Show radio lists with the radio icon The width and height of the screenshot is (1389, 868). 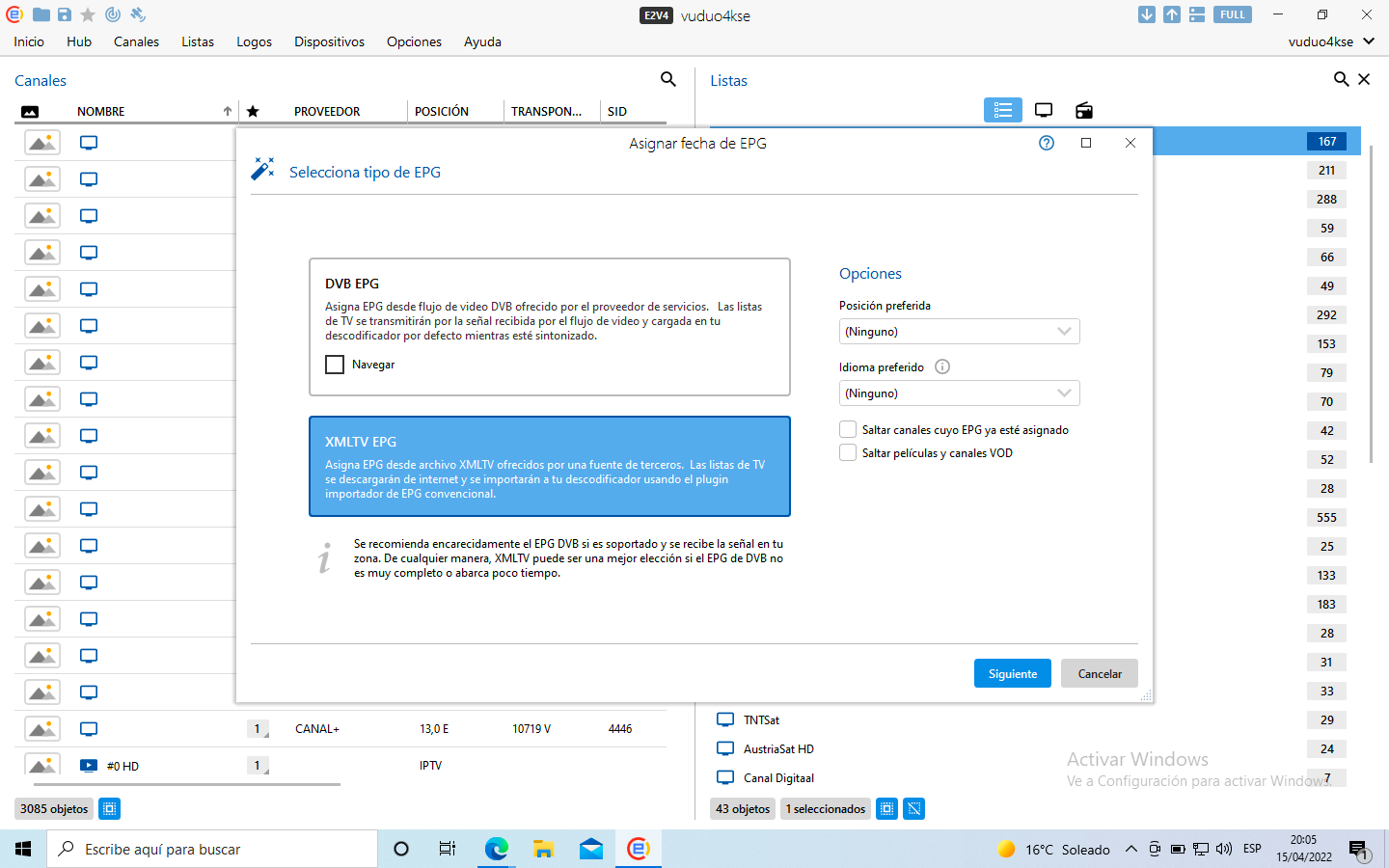point(1083,110)
